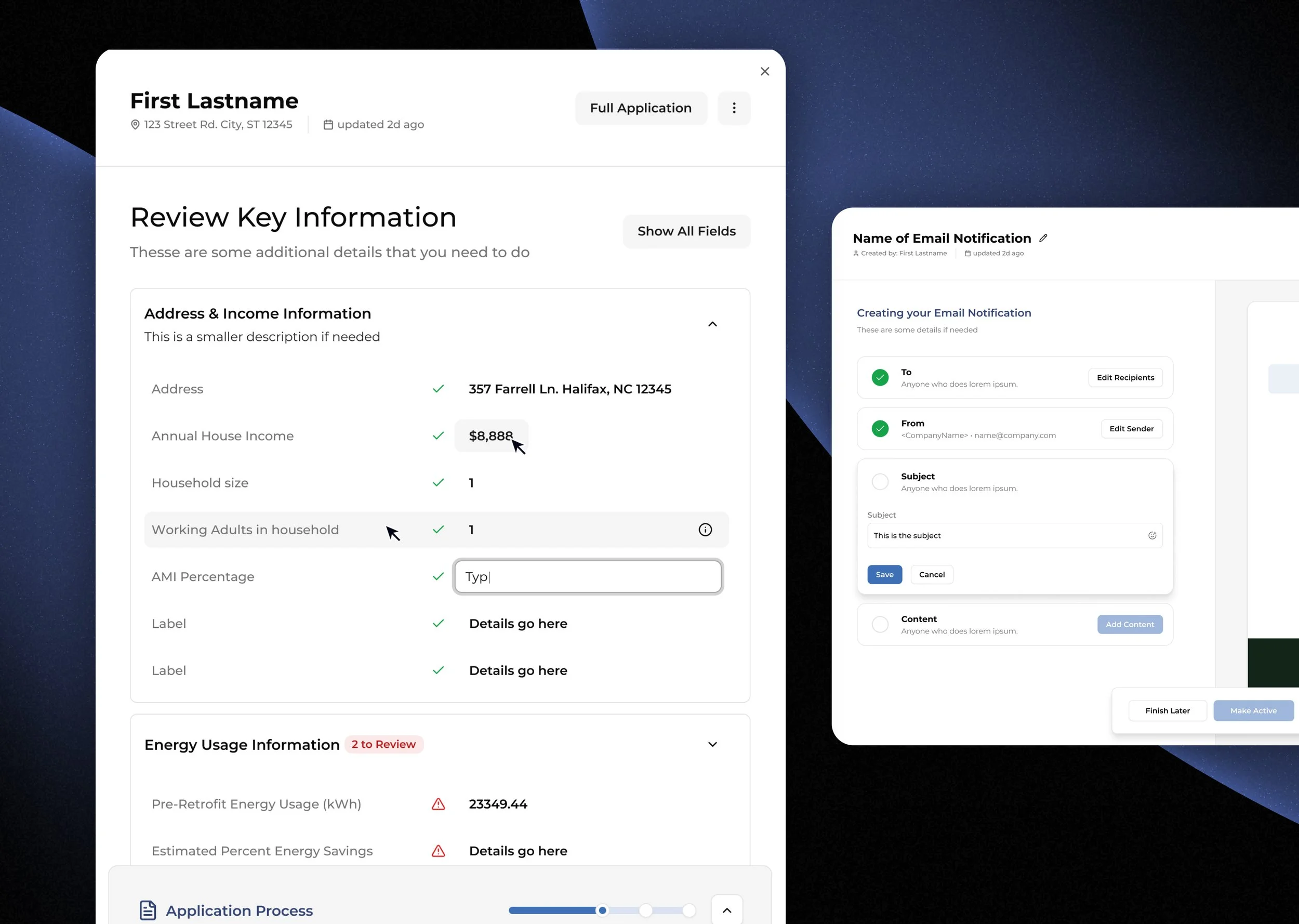Toggle the Content step radio circle
The height and width of the screenshot is (924, 1299).
[x=880, y=624]
